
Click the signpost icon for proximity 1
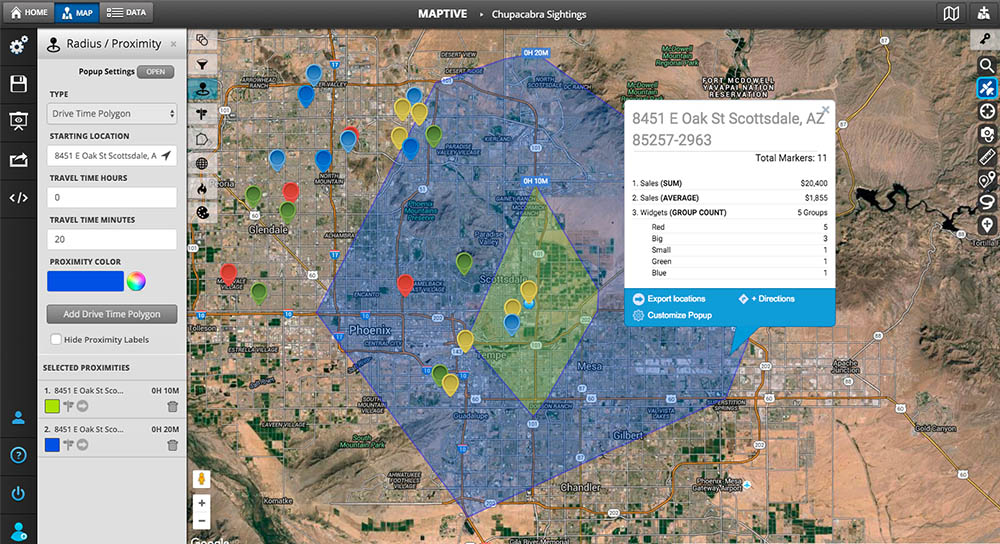68,406
